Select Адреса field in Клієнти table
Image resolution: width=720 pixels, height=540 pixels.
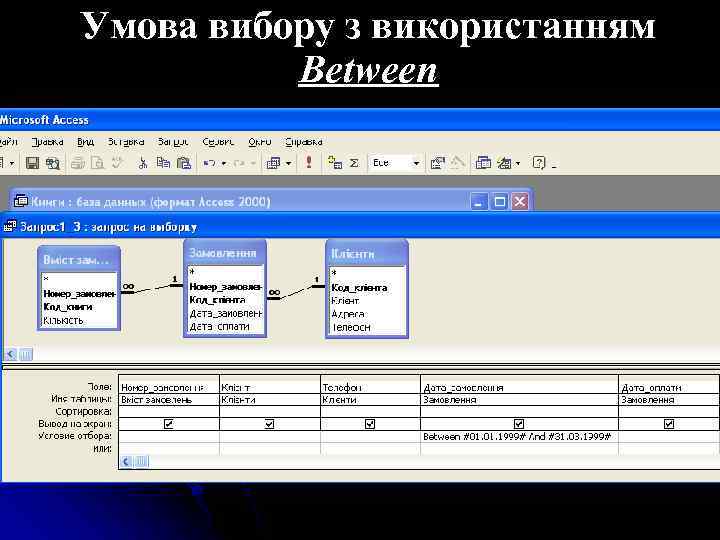click(367, 314)
